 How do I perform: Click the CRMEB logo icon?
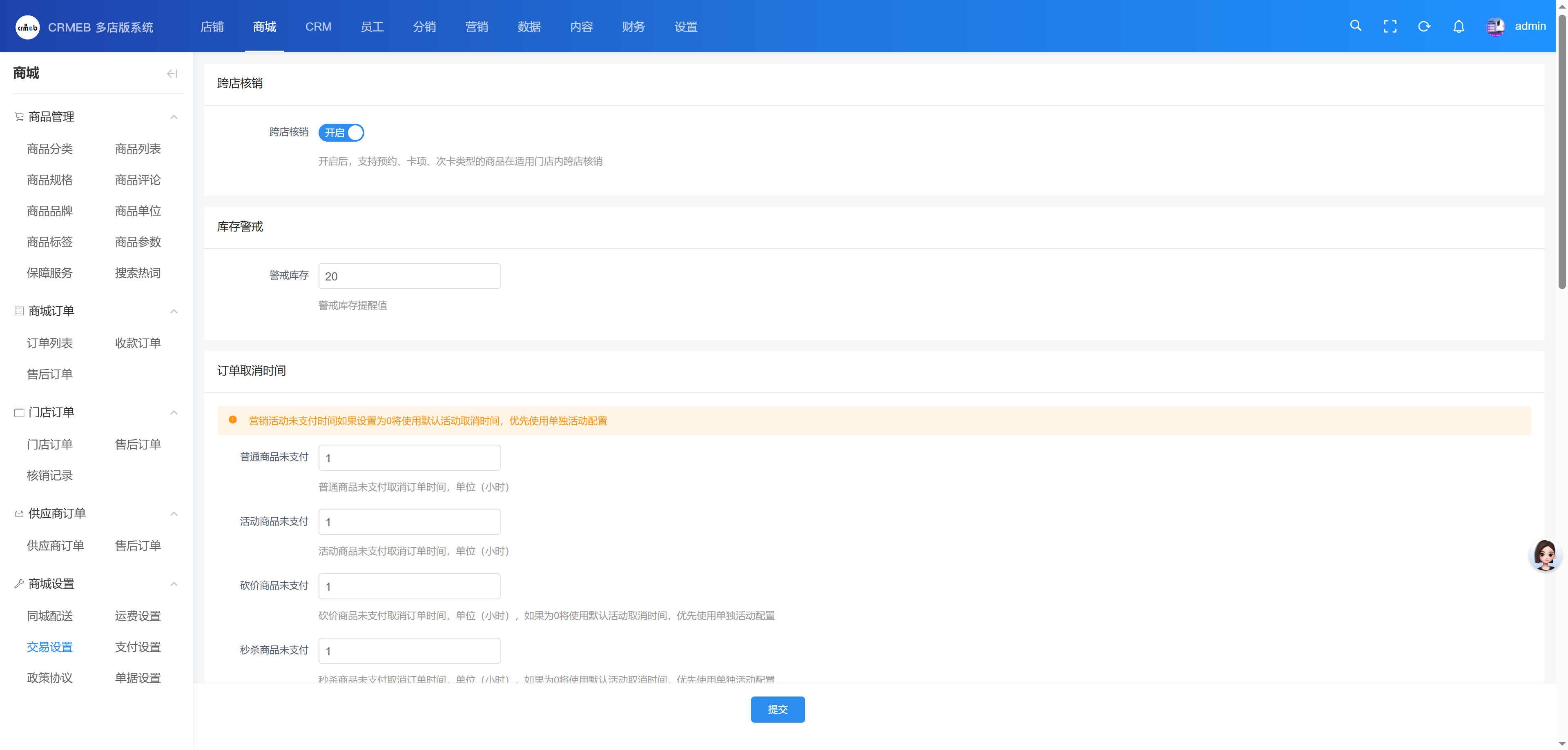tap(27, 27)
